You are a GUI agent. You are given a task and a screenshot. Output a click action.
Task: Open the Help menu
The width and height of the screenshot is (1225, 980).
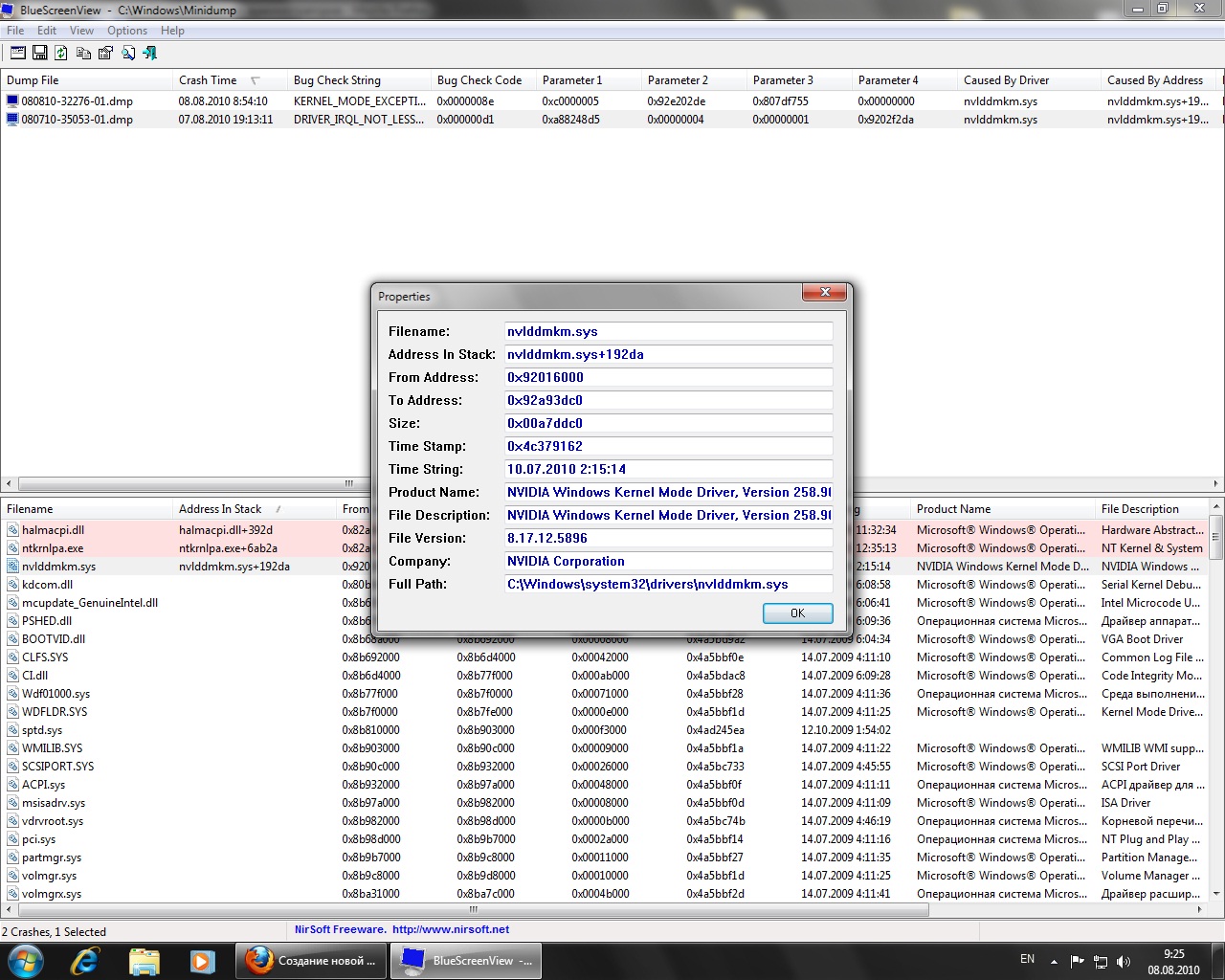point(172,31)
